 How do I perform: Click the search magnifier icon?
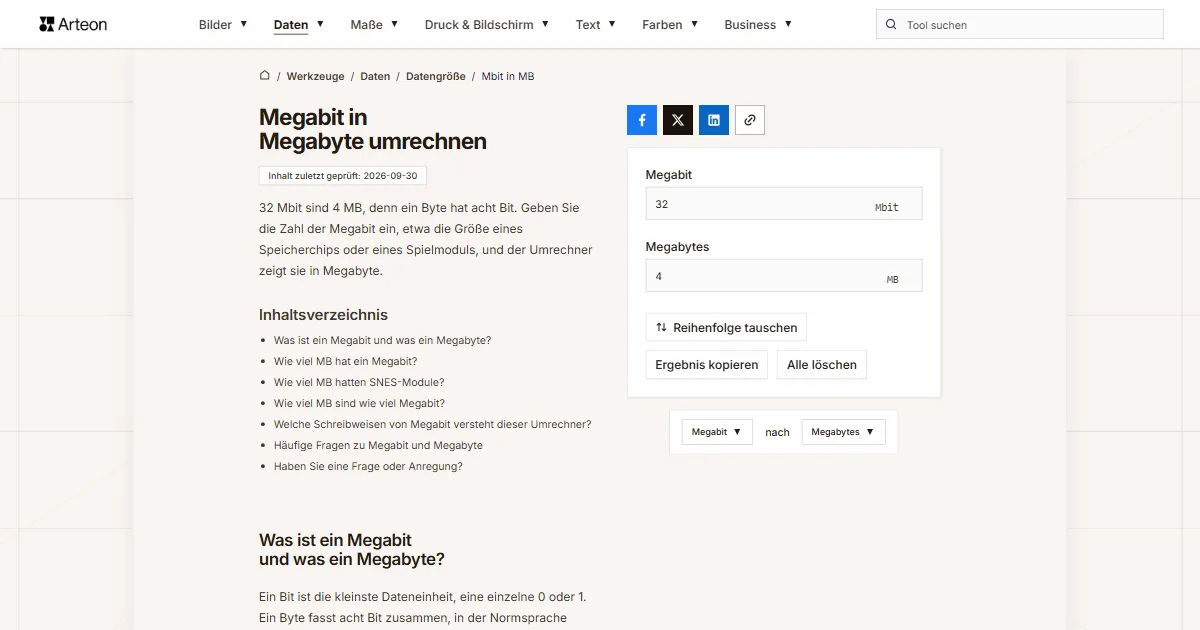point(891,24)
